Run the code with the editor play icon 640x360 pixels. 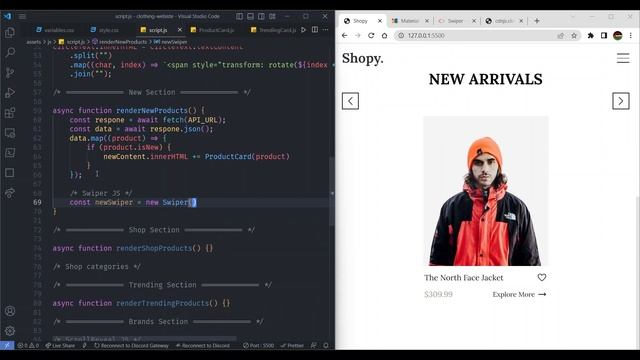click(x=303, y=30)
